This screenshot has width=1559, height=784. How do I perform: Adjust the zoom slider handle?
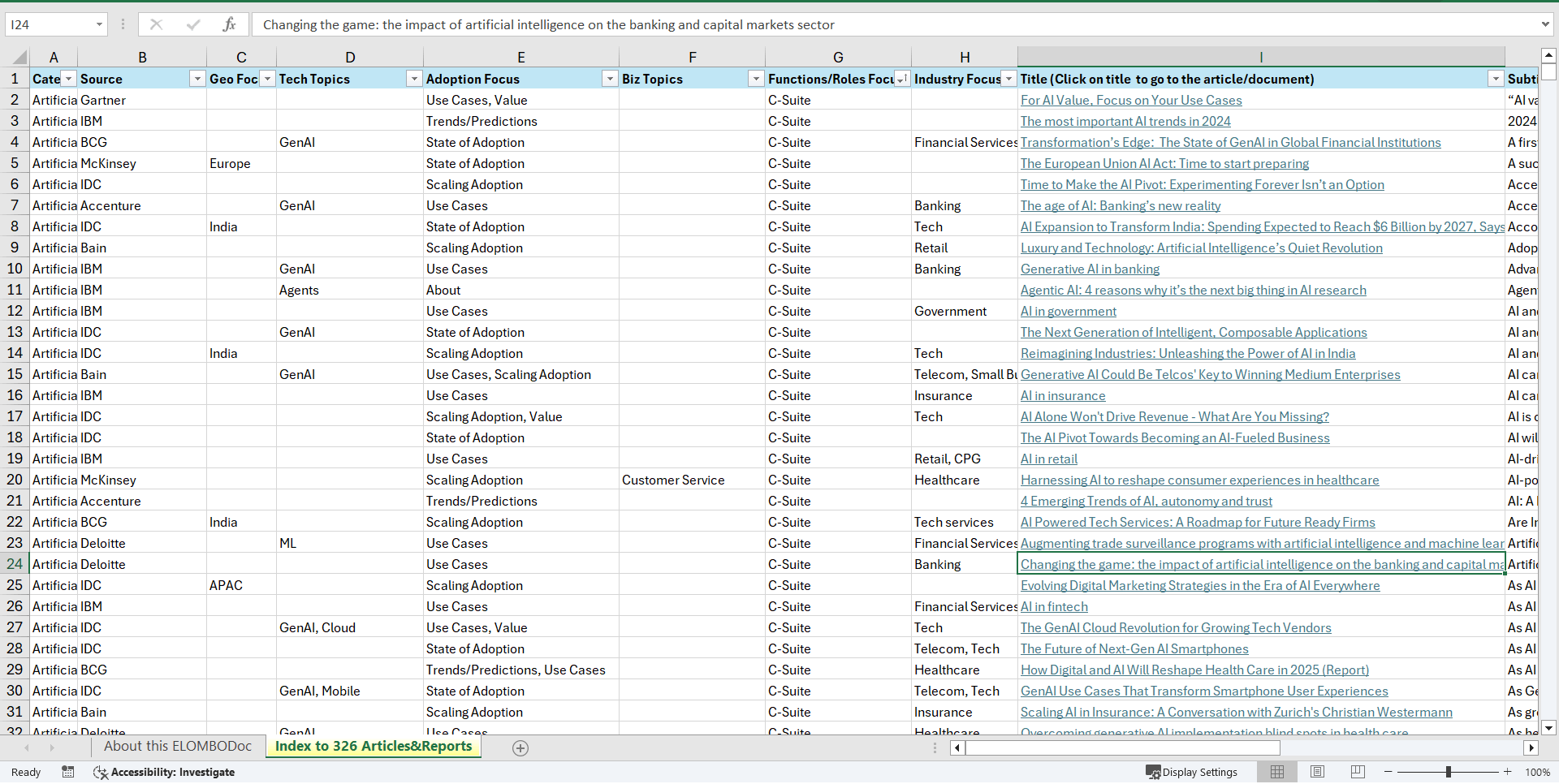1448,772
